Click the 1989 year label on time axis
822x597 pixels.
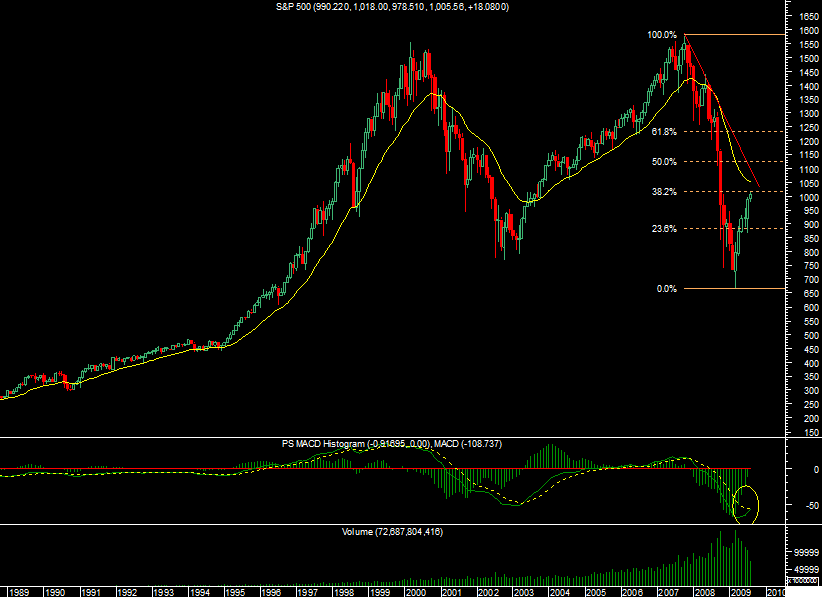19,592
